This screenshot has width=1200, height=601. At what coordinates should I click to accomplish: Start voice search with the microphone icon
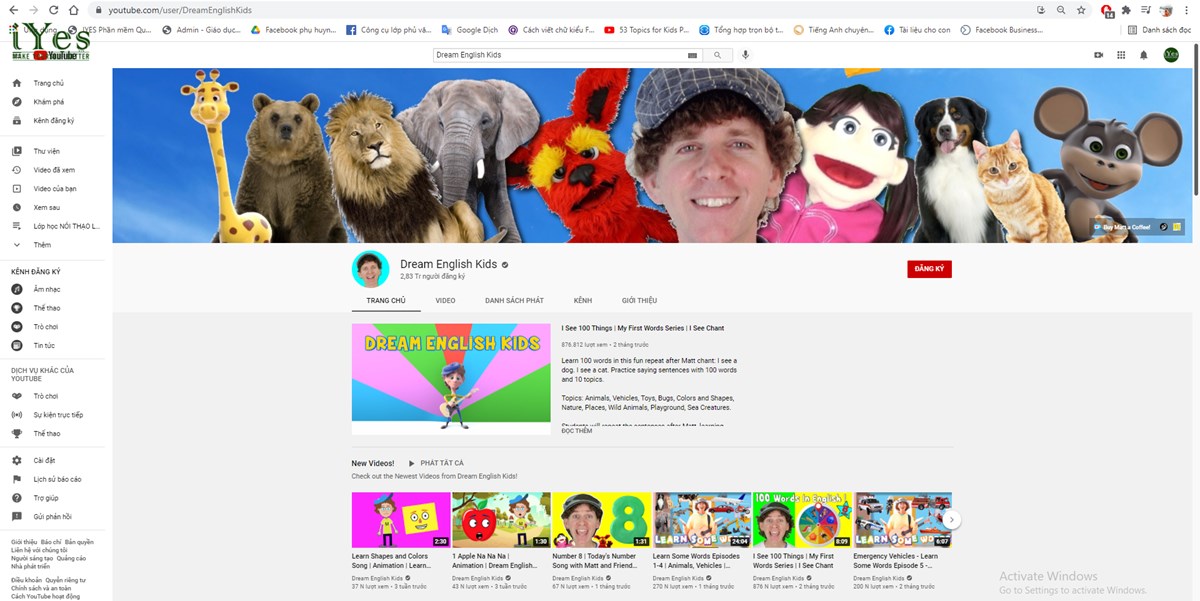(x=745, y=55)
